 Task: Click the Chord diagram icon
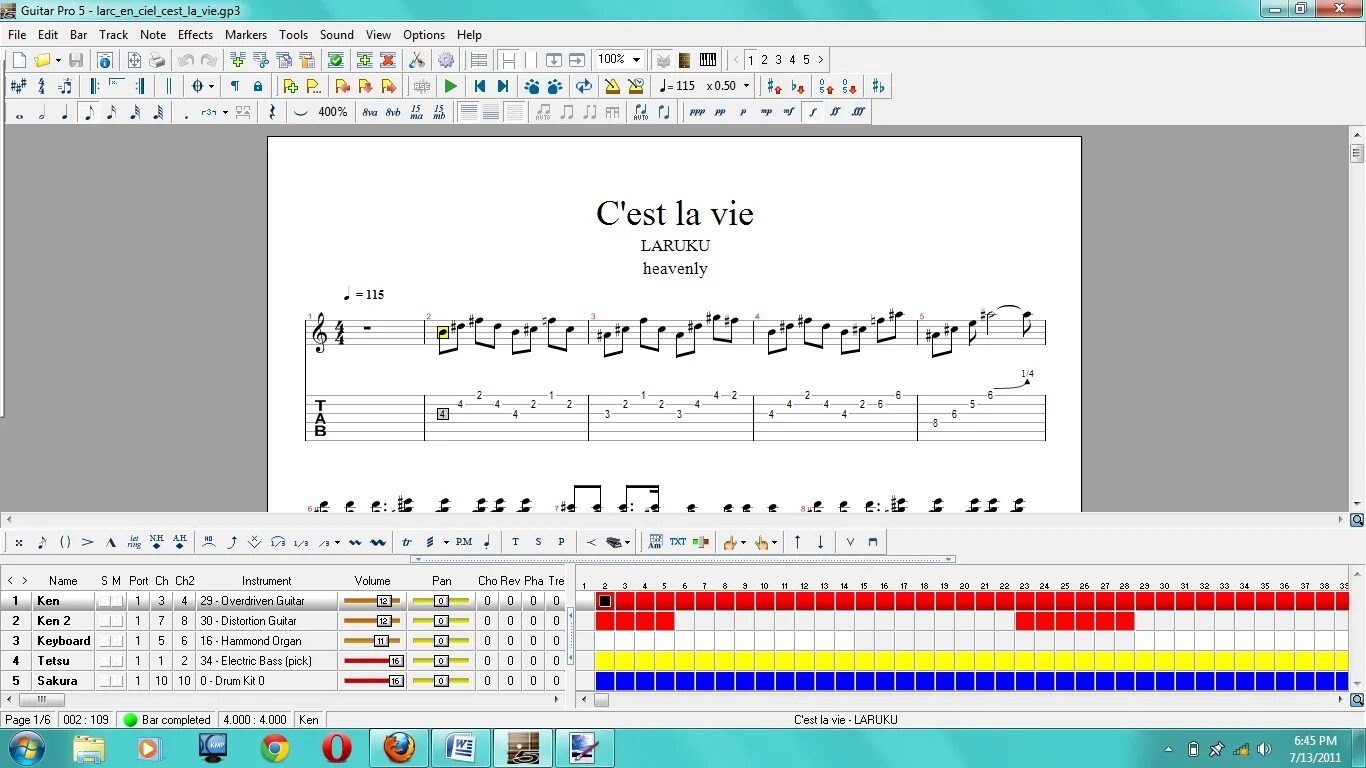(656, 542)
